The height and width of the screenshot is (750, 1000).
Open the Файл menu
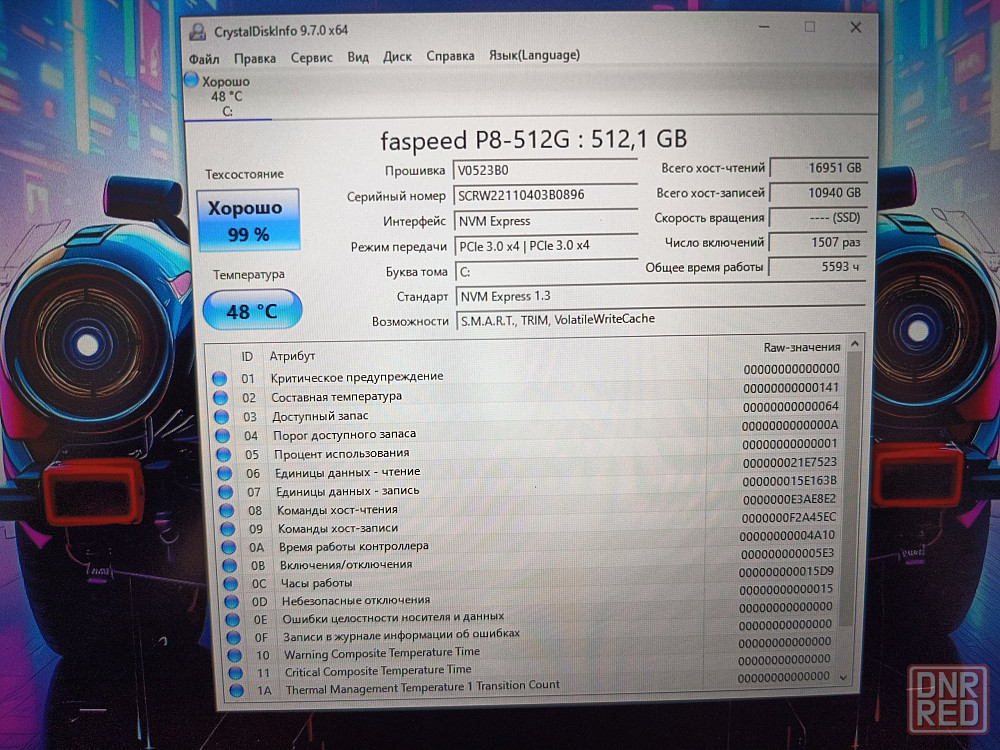tap(204, 59)
